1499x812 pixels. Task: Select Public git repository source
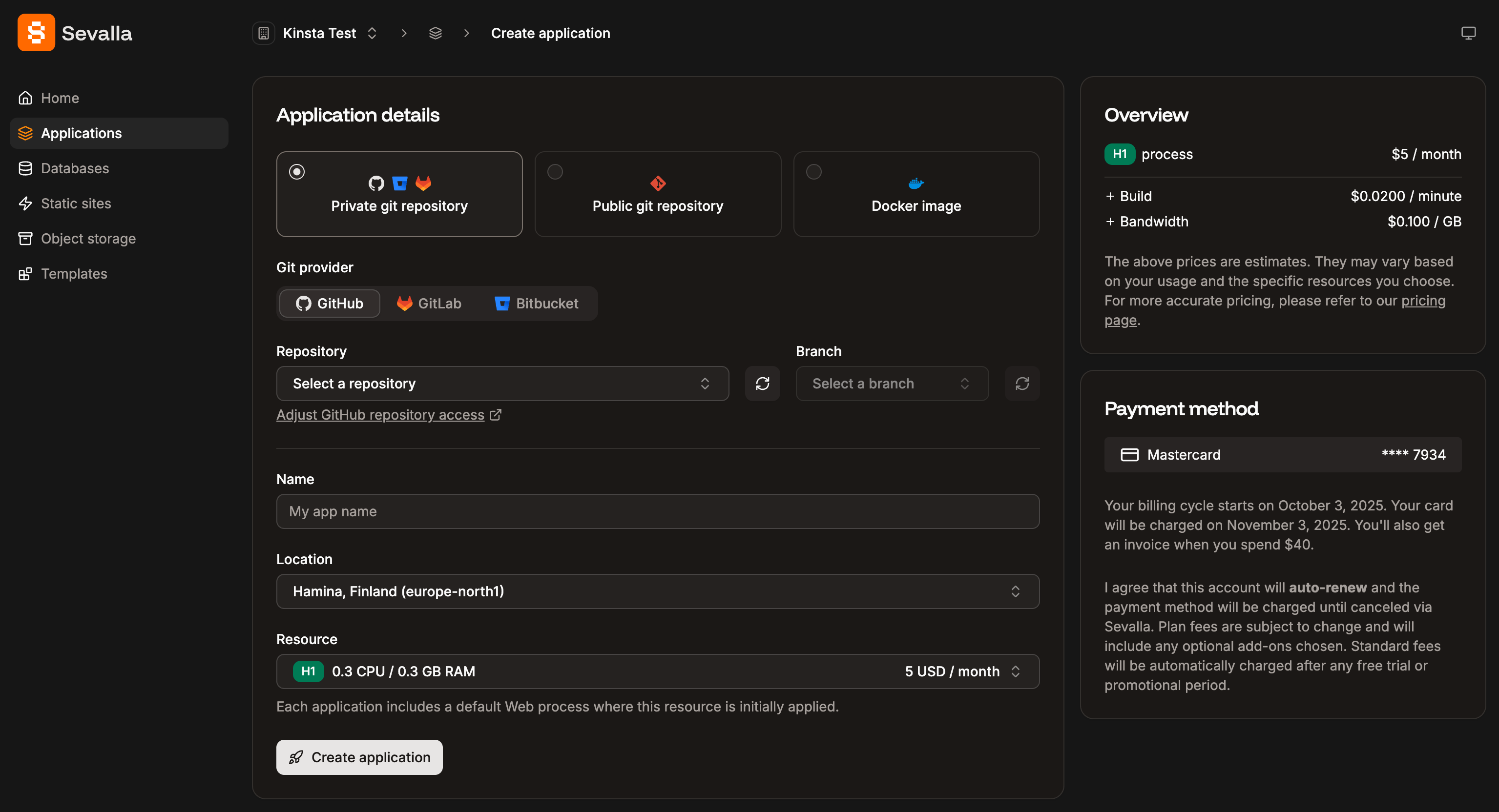(657, 194)
